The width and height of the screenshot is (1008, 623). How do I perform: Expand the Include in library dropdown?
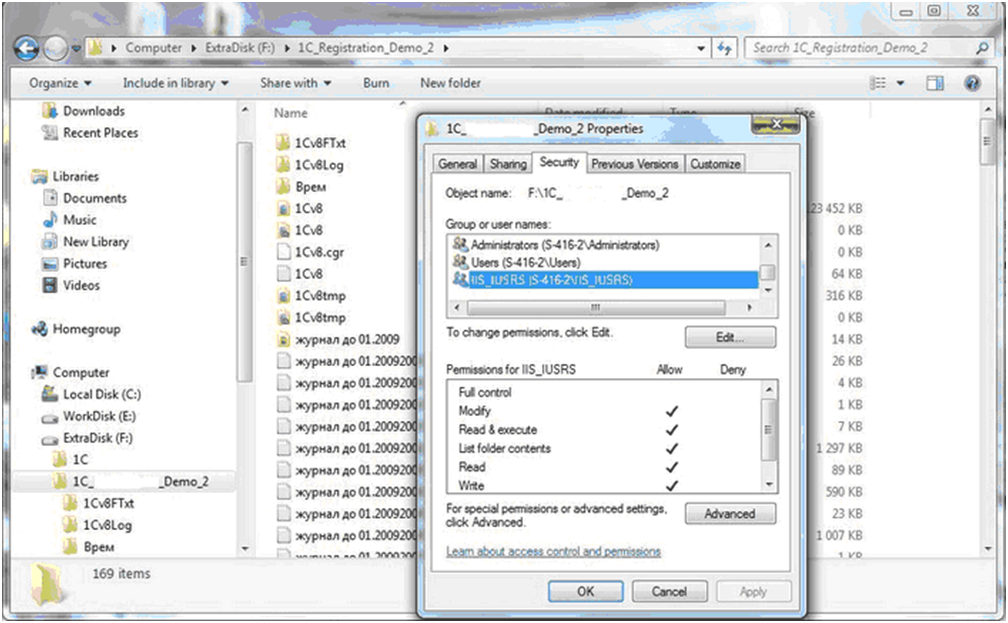pyautogui.click(x=175, y=83)
